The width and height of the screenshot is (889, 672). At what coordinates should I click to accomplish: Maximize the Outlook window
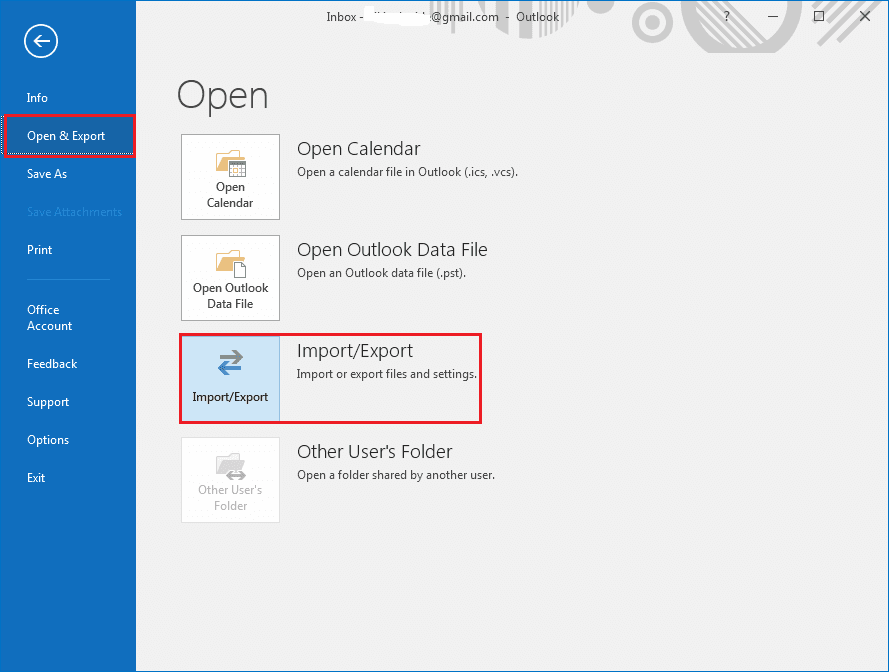[819, 16]
